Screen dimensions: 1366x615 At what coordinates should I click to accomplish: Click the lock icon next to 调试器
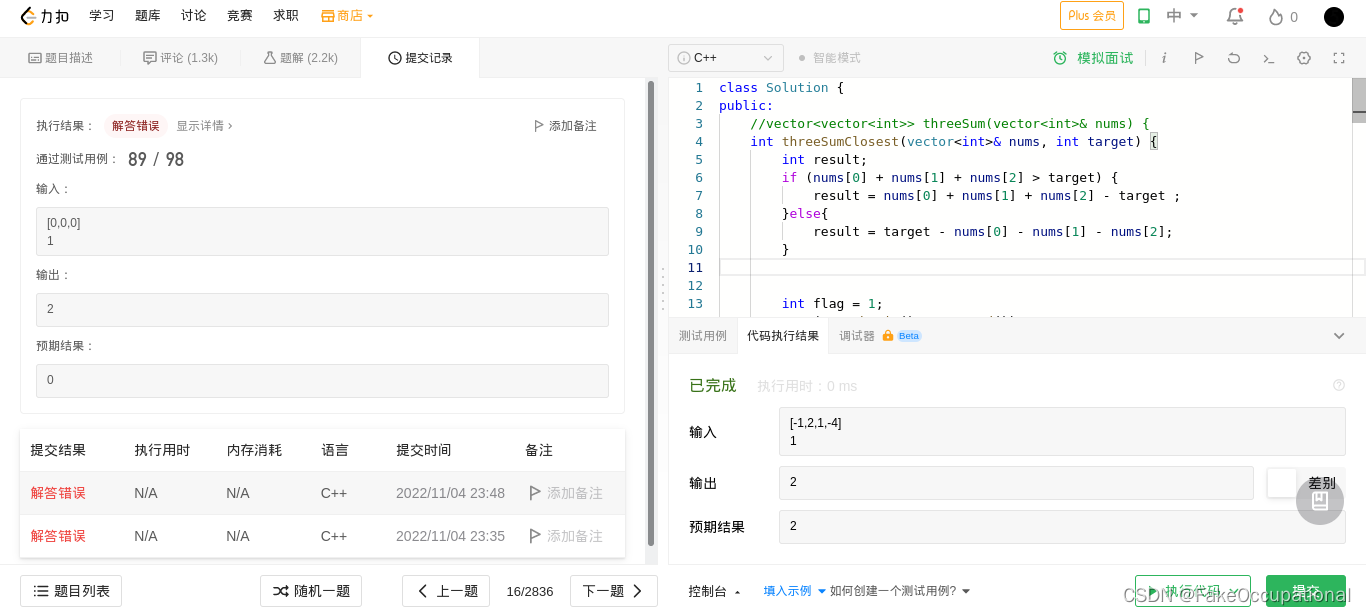888,336
